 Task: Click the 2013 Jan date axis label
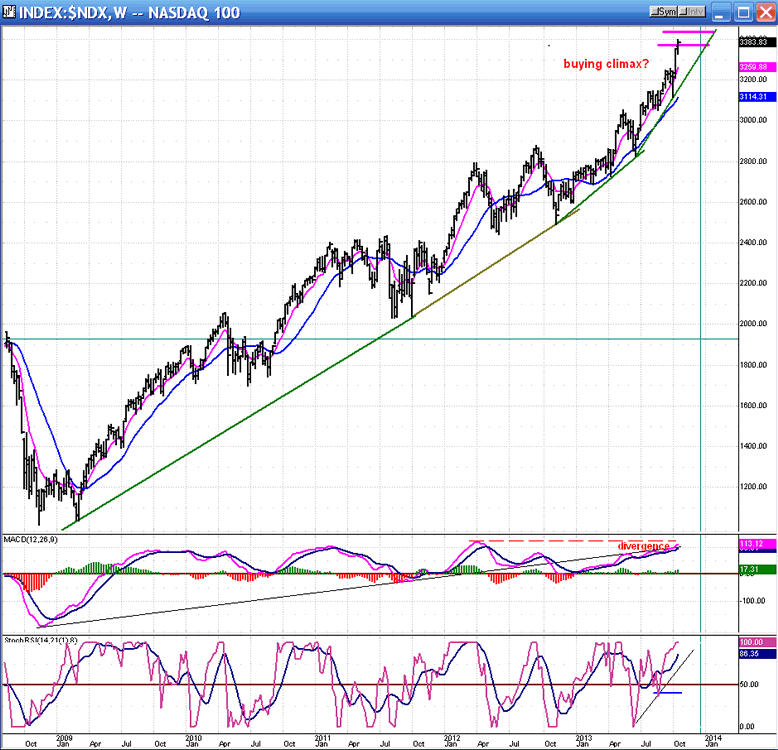tap(583, 741)
